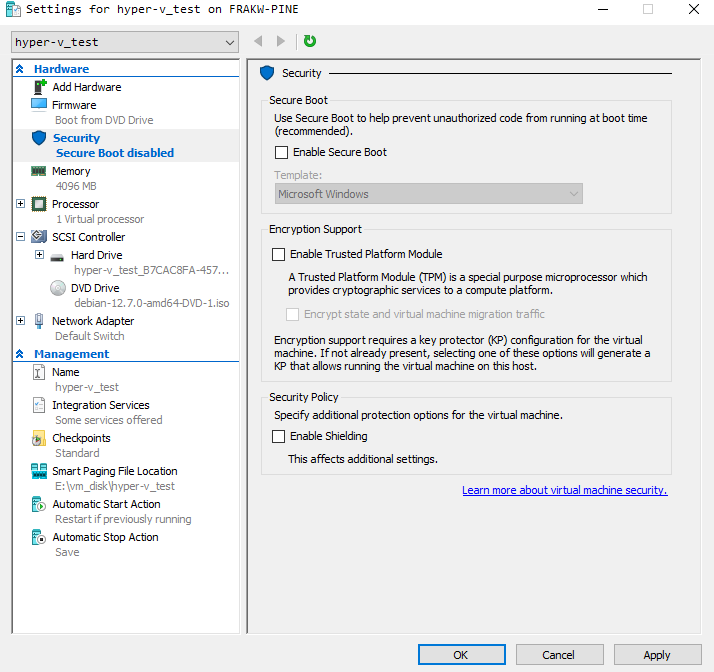Click the Processor chip icon
The width and height of the screenshot is (714, 672).
39,204
